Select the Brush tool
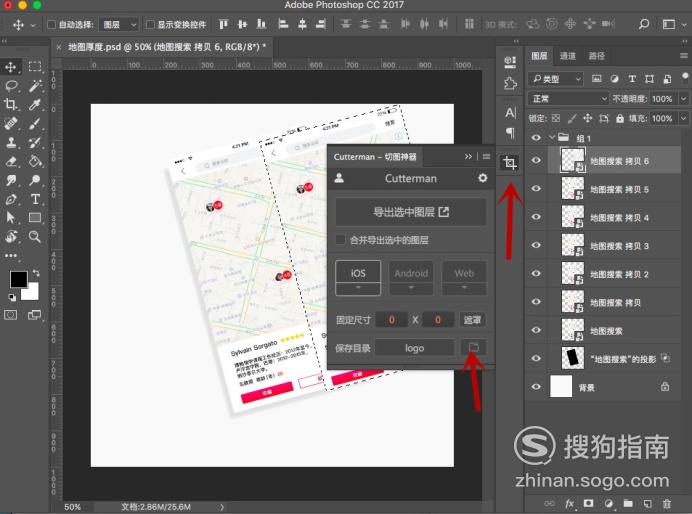 point(35,124)
